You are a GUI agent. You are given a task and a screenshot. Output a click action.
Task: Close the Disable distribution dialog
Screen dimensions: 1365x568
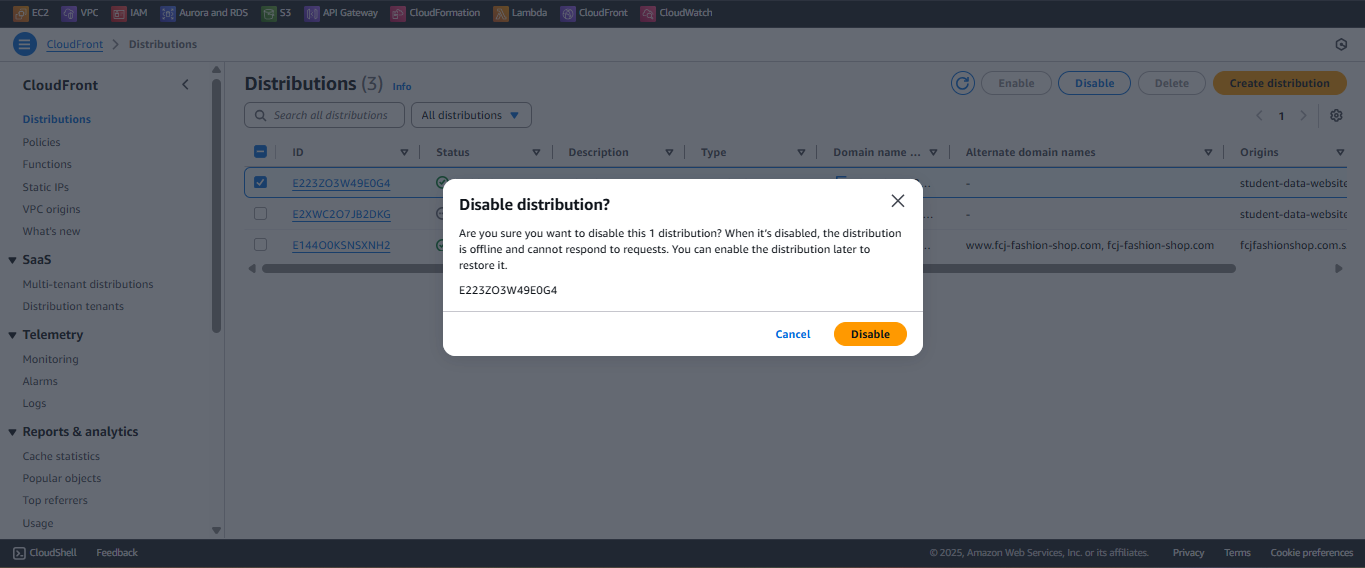(x=898, y=201)
